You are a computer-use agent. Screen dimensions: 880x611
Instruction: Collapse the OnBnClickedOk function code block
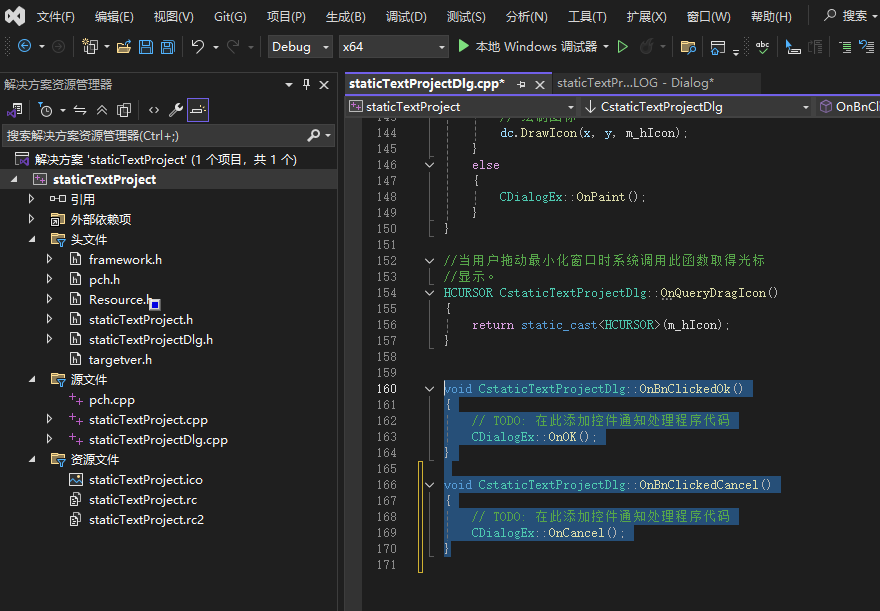[430, 389]
